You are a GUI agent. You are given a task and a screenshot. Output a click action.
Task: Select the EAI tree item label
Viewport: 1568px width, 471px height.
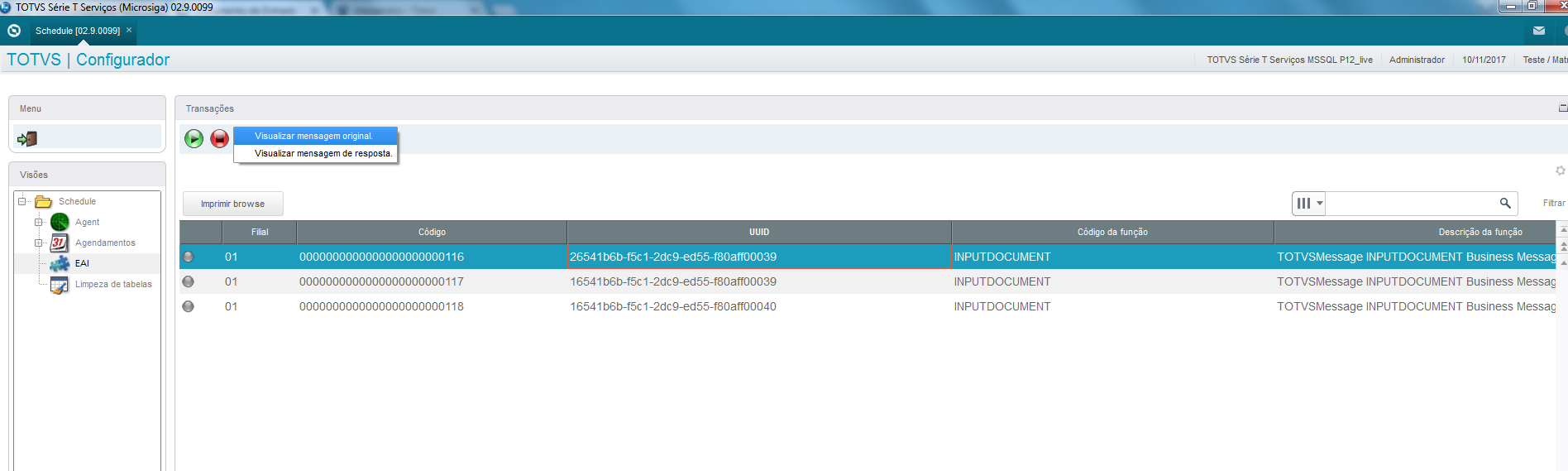tap(82, 263)
